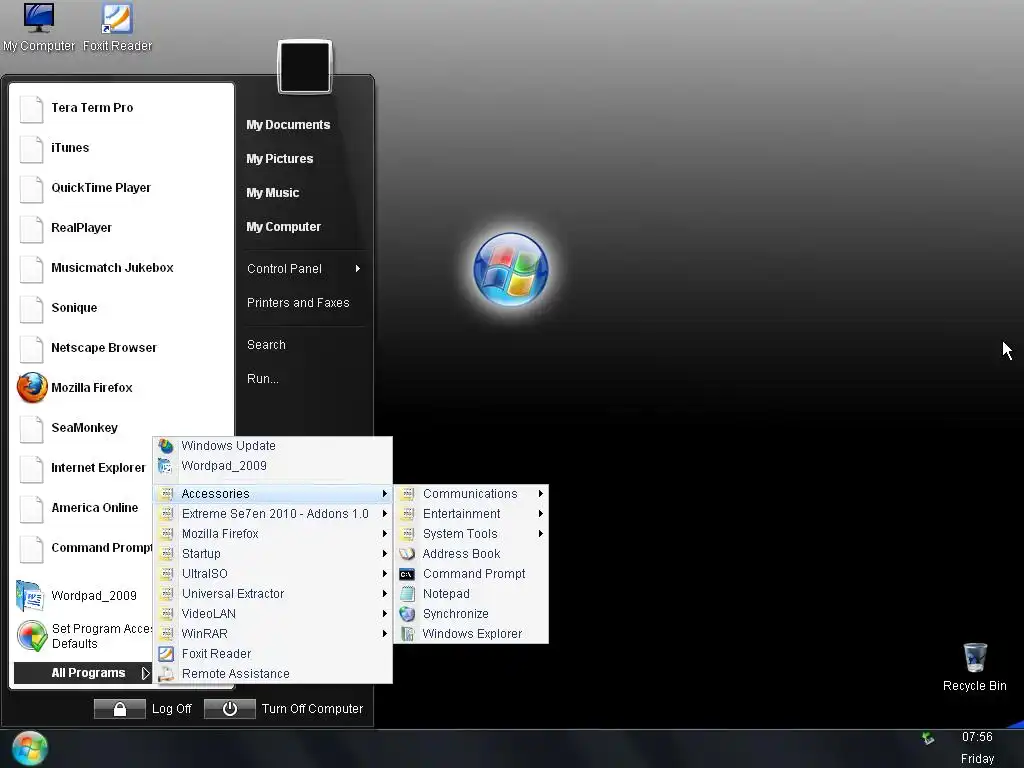This screenshot has height=768, width=1024.
Task: Open My Computer desktop icon
Action: coord(39,27)
